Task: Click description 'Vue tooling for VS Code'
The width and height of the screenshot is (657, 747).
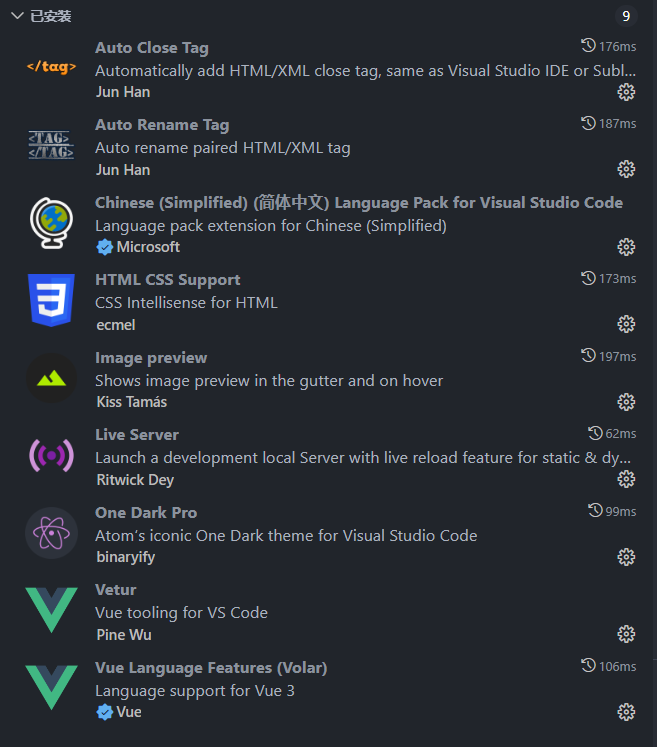Action: pos(182,613)
